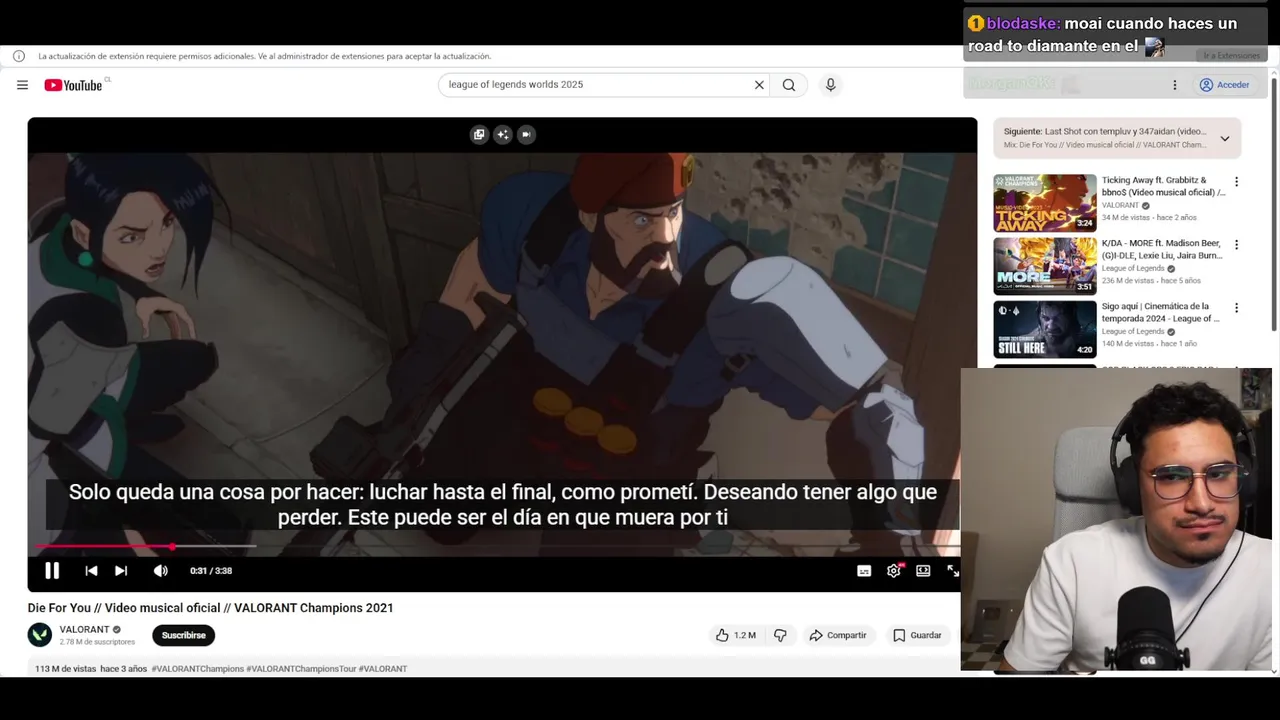The height and width of the screenshot is (720, 1280).
Task: Click the Die For You video title
Action: [x=210, y=608]
